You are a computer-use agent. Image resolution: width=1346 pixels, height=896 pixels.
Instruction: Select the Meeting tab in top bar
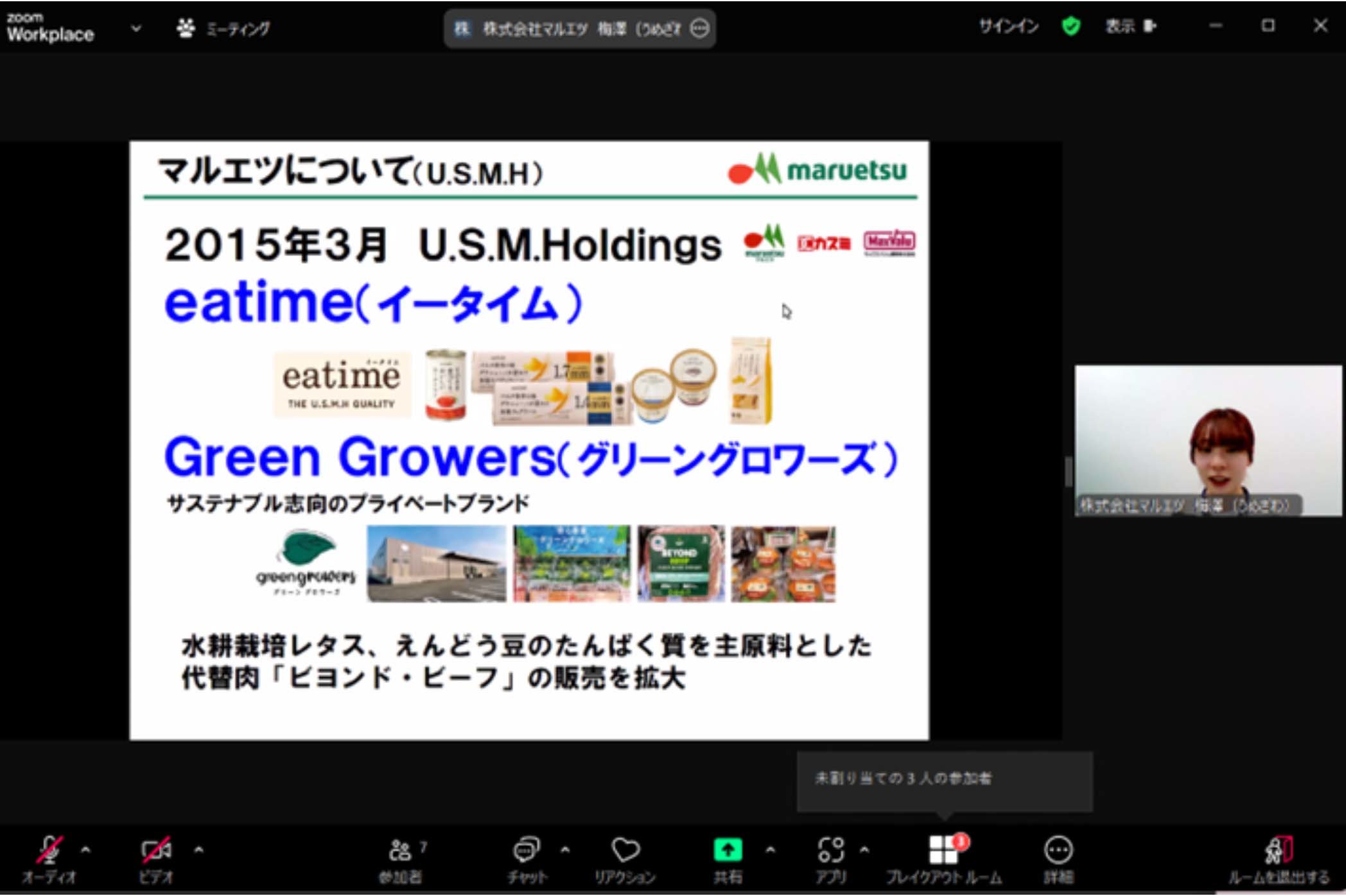coord(224,28)
